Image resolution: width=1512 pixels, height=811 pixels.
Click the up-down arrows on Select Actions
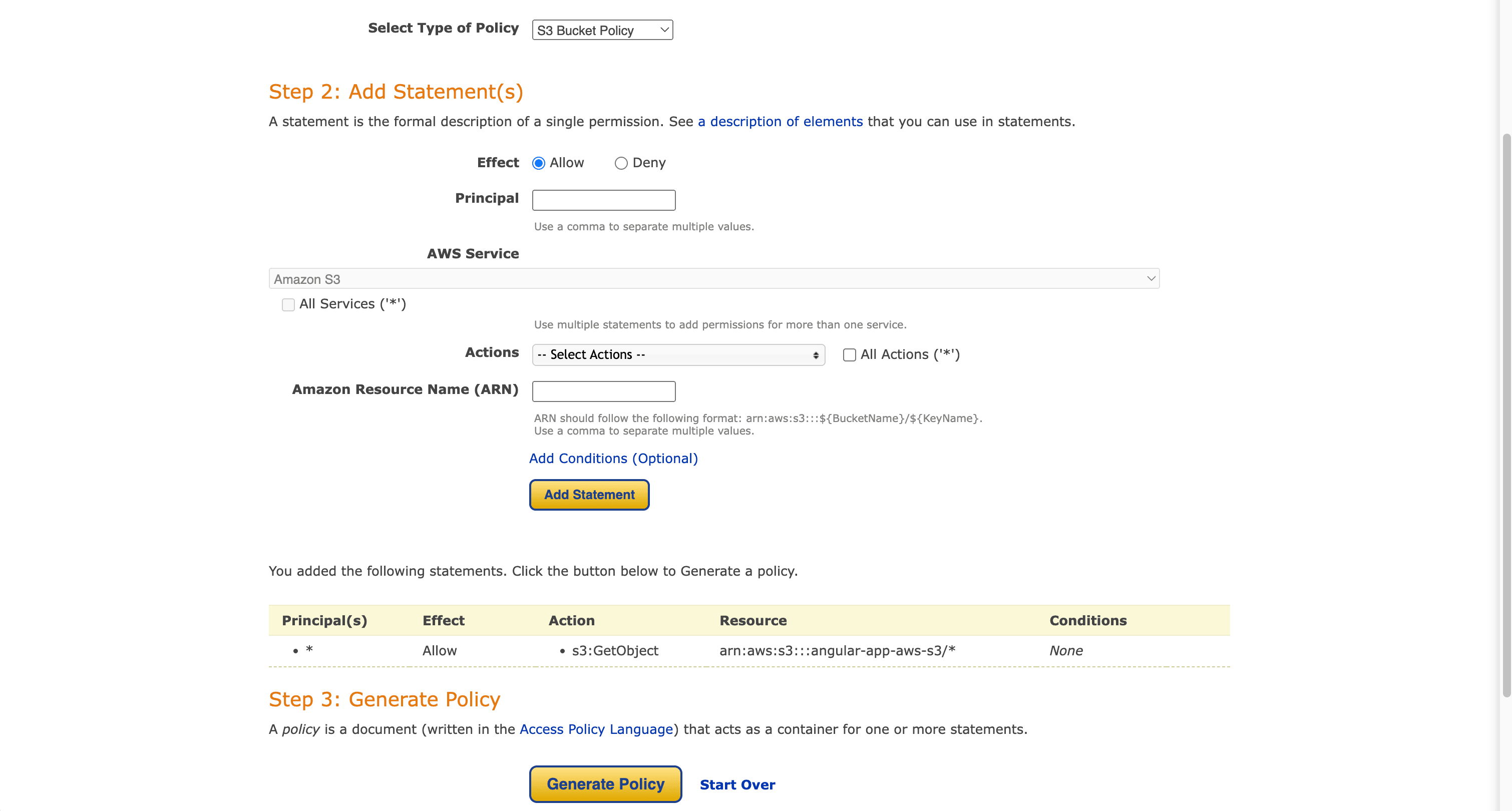[815, 355]
